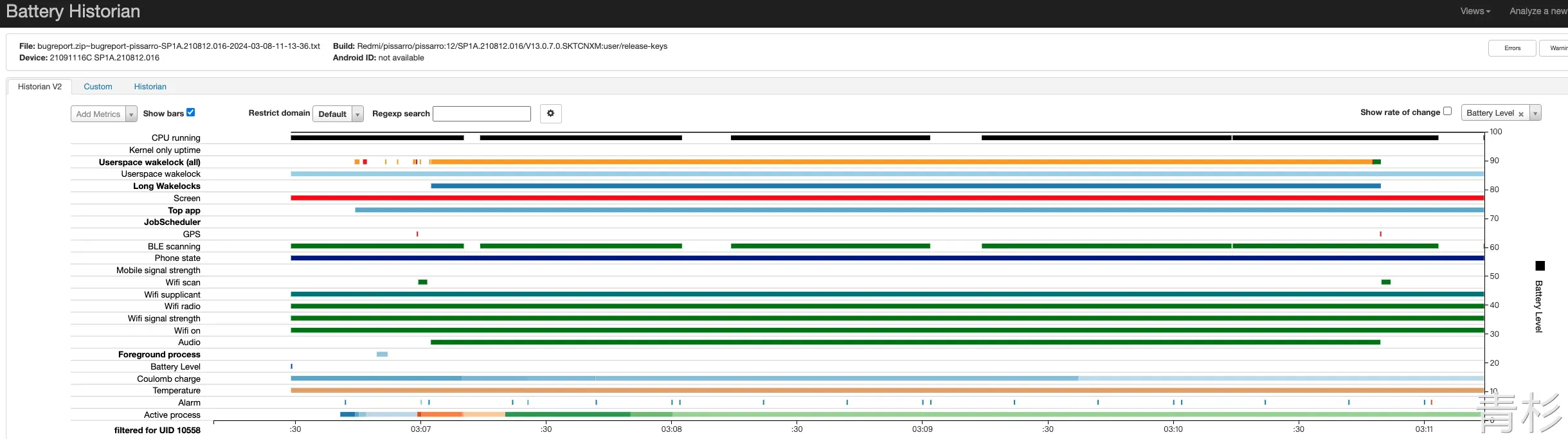The width and height of the screenshot is (1568, 439).
Task: Click the Battery Level blue tick mark
Action: click(291, 366)
